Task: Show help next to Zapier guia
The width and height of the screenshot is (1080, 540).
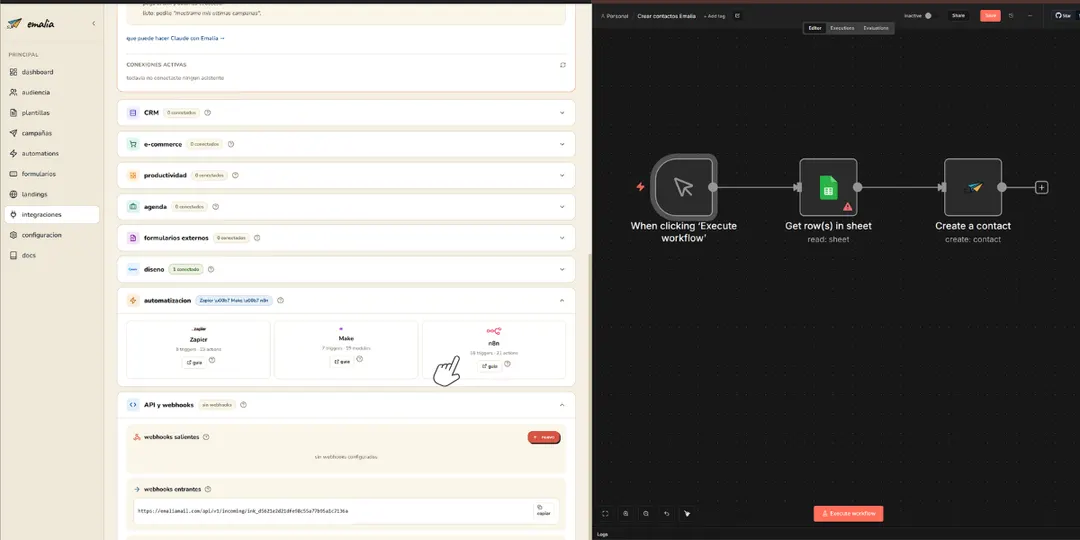Action: point(211,360)
